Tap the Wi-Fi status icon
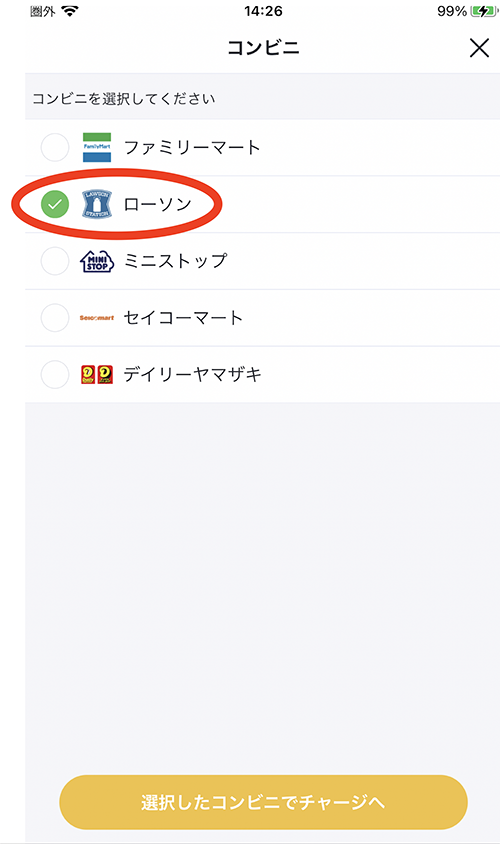The image size is (500, 844). 70,11
